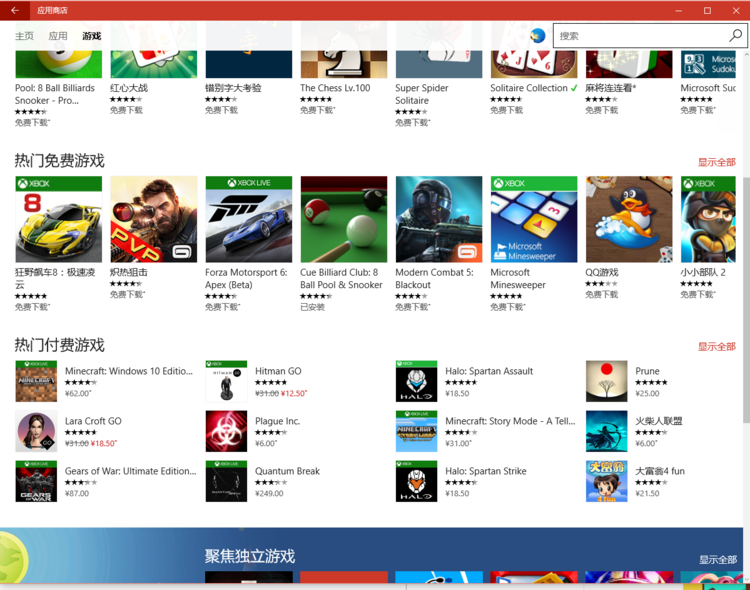The image size is (750, 590).
Task: Click Minecraft ¥62.00 price
Action: point(77,393)
